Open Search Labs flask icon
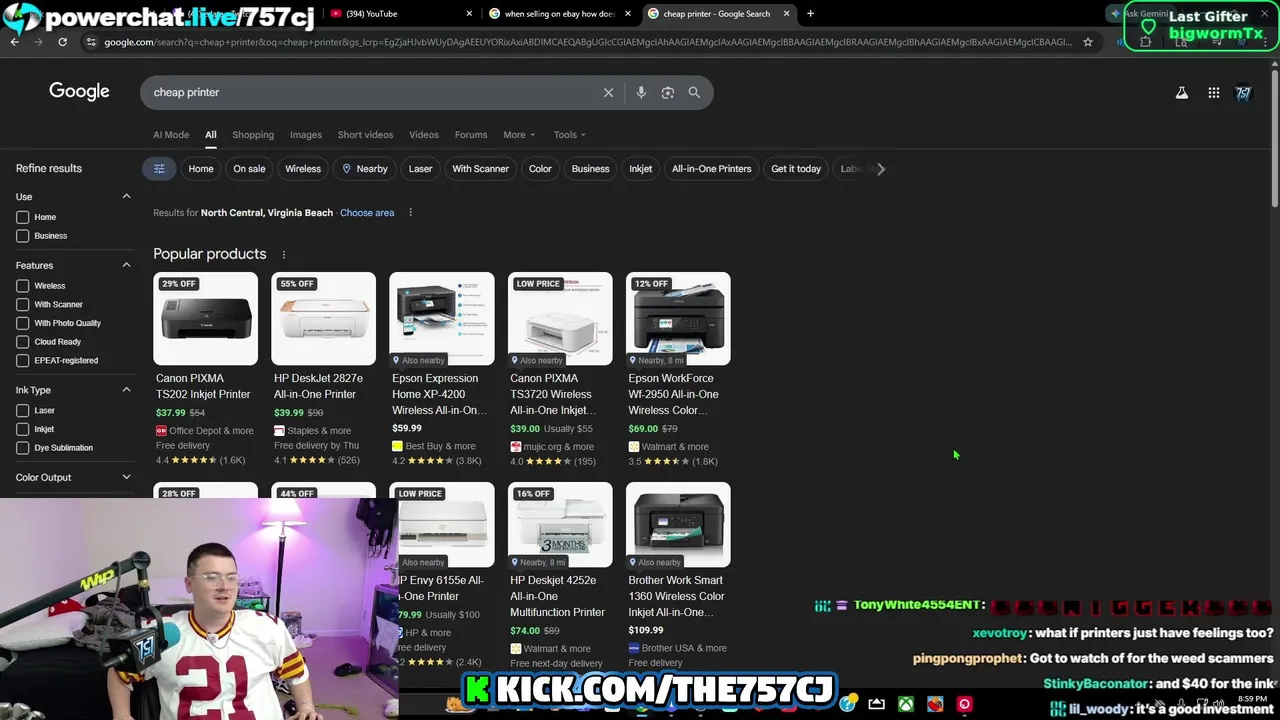 click(1181, 93)
